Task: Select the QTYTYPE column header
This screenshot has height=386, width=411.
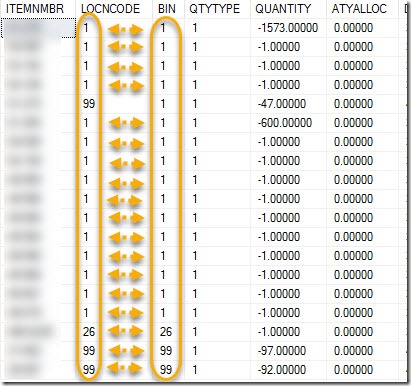Action: click(215, 9)
